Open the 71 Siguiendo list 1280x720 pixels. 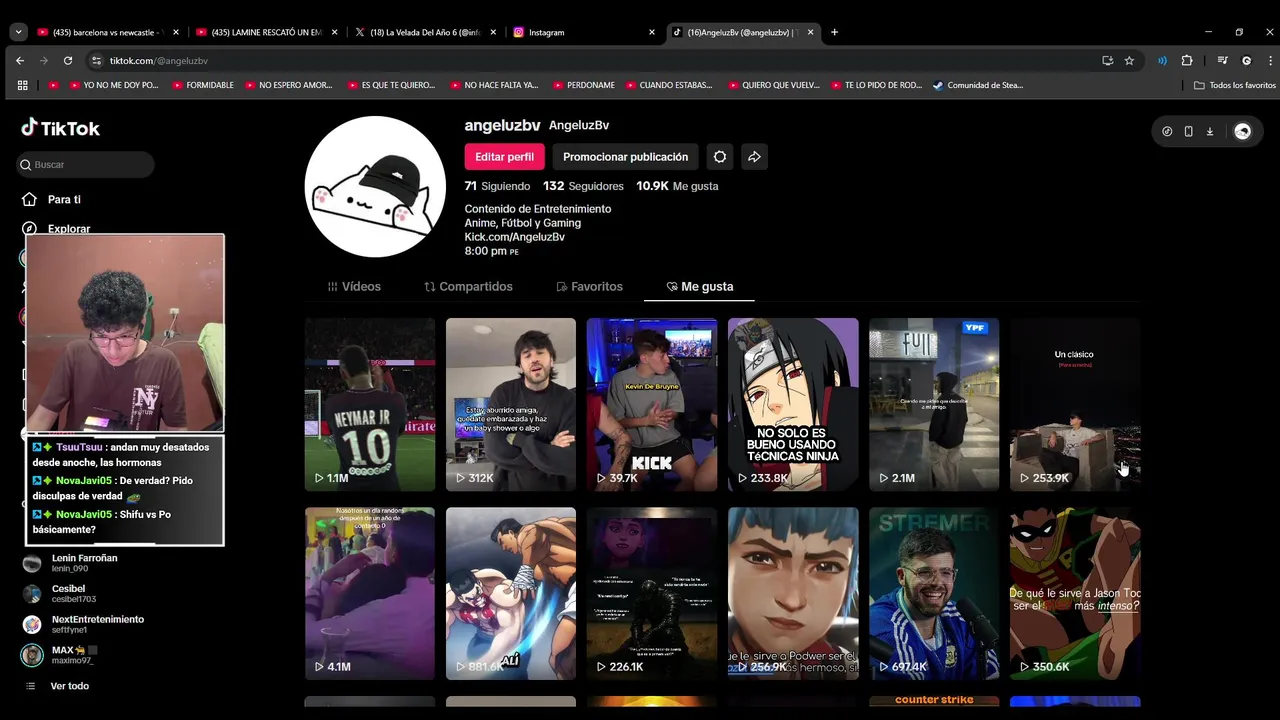[x=497, y=186]
